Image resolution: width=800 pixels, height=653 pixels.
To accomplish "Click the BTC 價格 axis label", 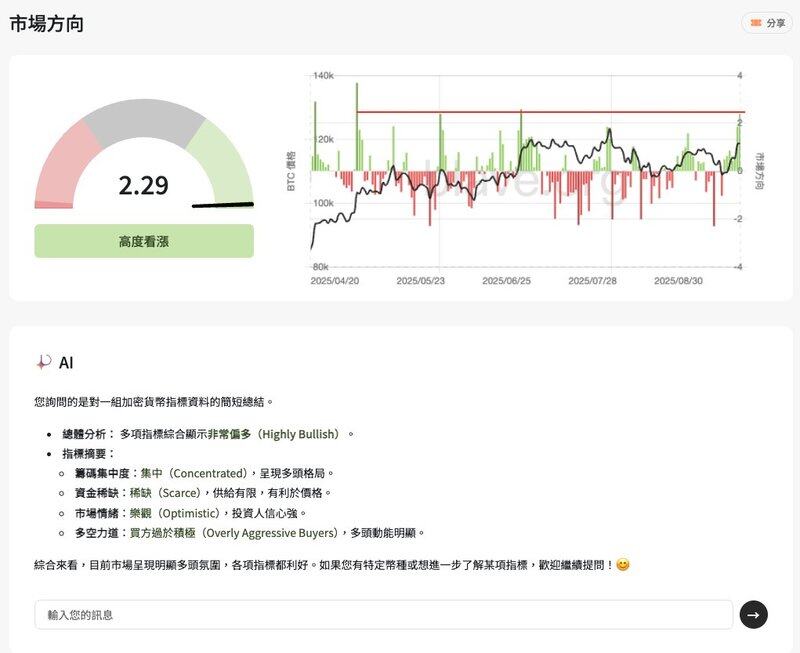I will pos(291,171).
